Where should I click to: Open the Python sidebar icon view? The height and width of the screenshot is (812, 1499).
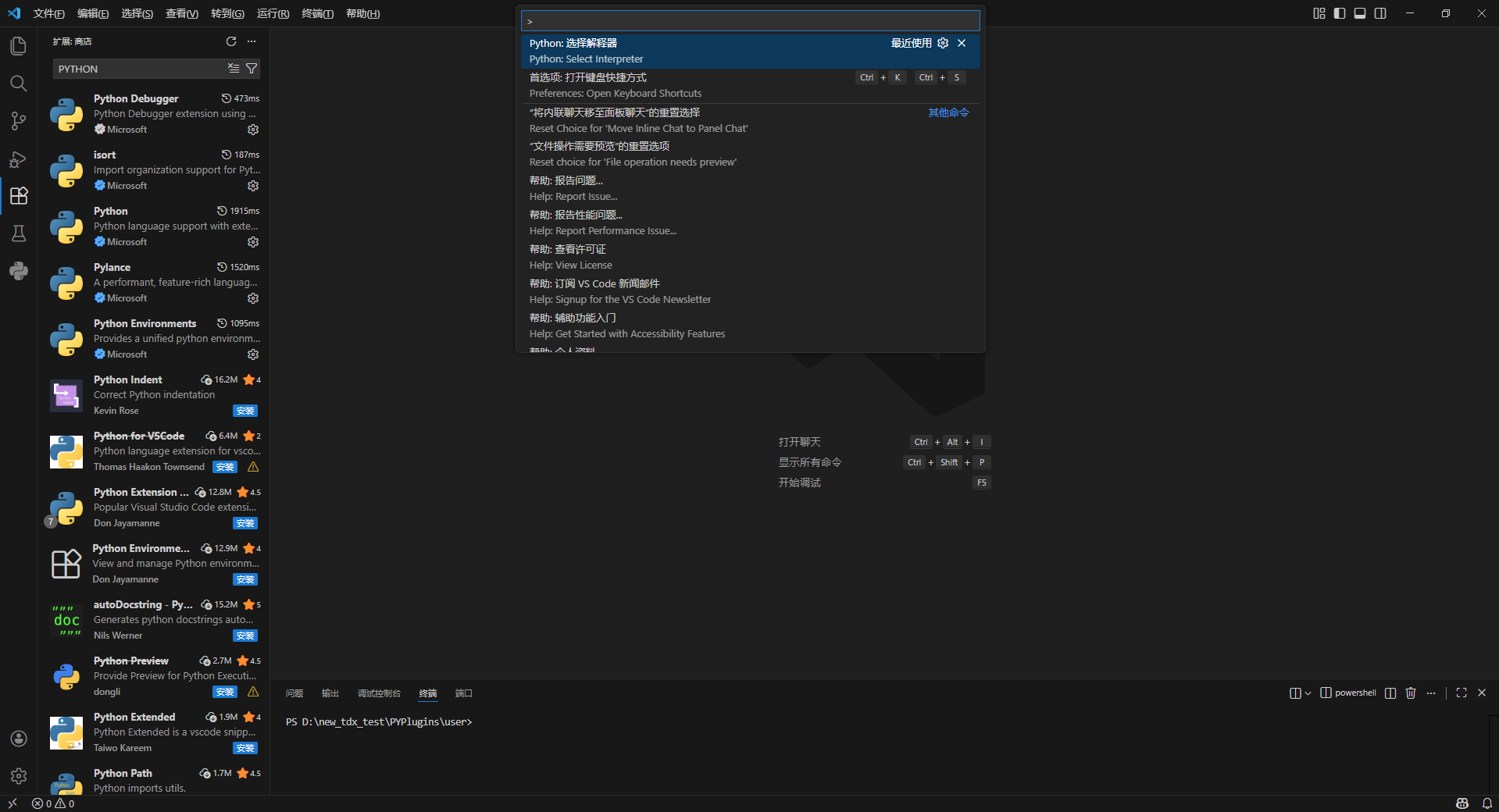(19, 271)
